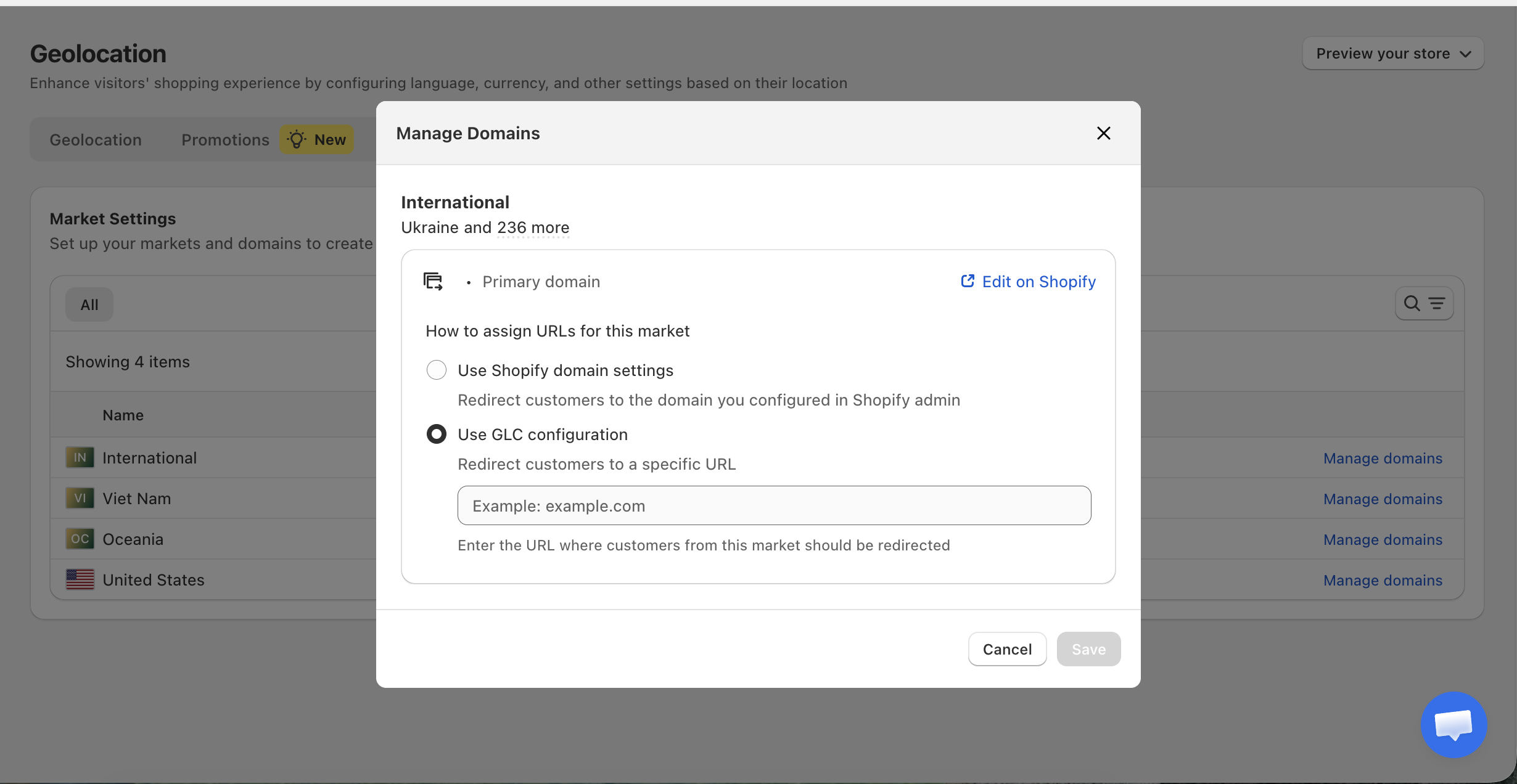This screenshot has width=1517, height=784.
Task: Open the chat support bubble
Action: 1453,725
